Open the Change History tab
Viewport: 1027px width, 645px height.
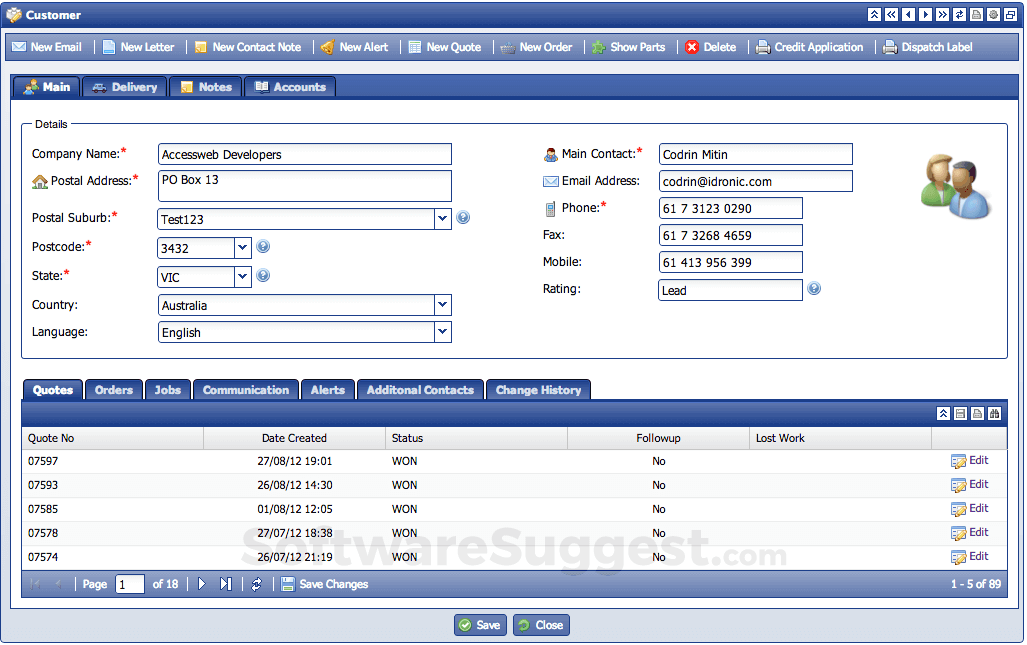(538, 390)
